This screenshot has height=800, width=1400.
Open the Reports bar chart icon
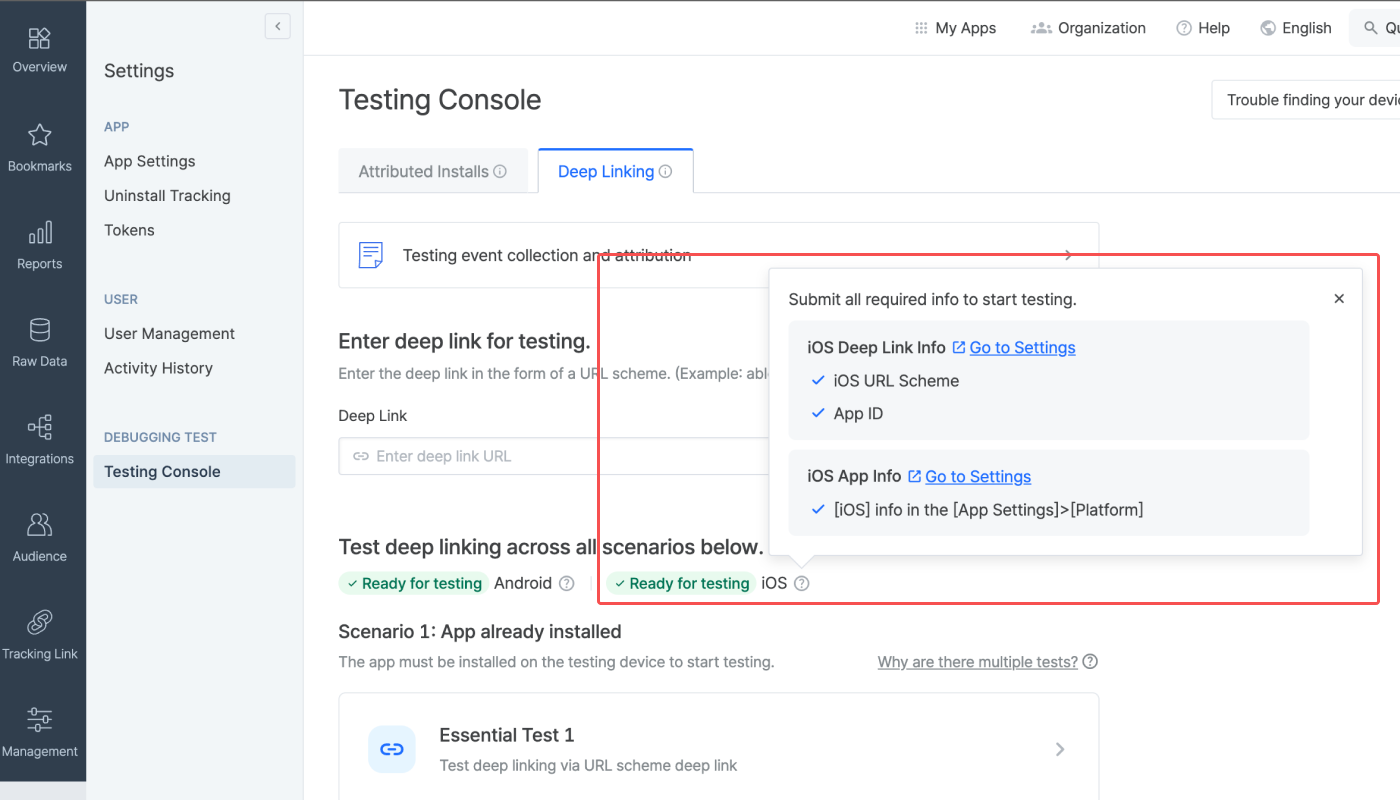[x=40, y=233]
